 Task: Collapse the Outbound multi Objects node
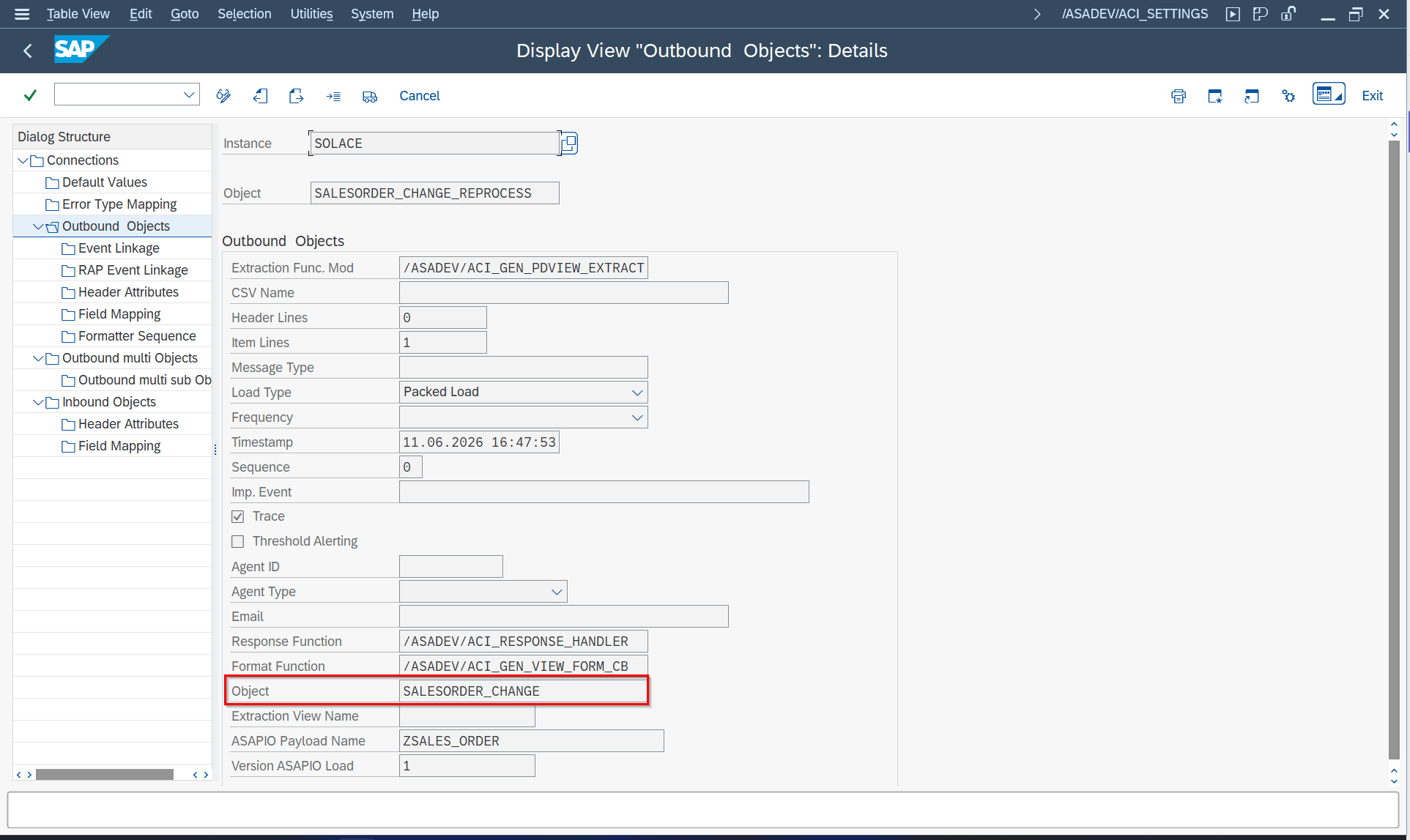point(38,358)
